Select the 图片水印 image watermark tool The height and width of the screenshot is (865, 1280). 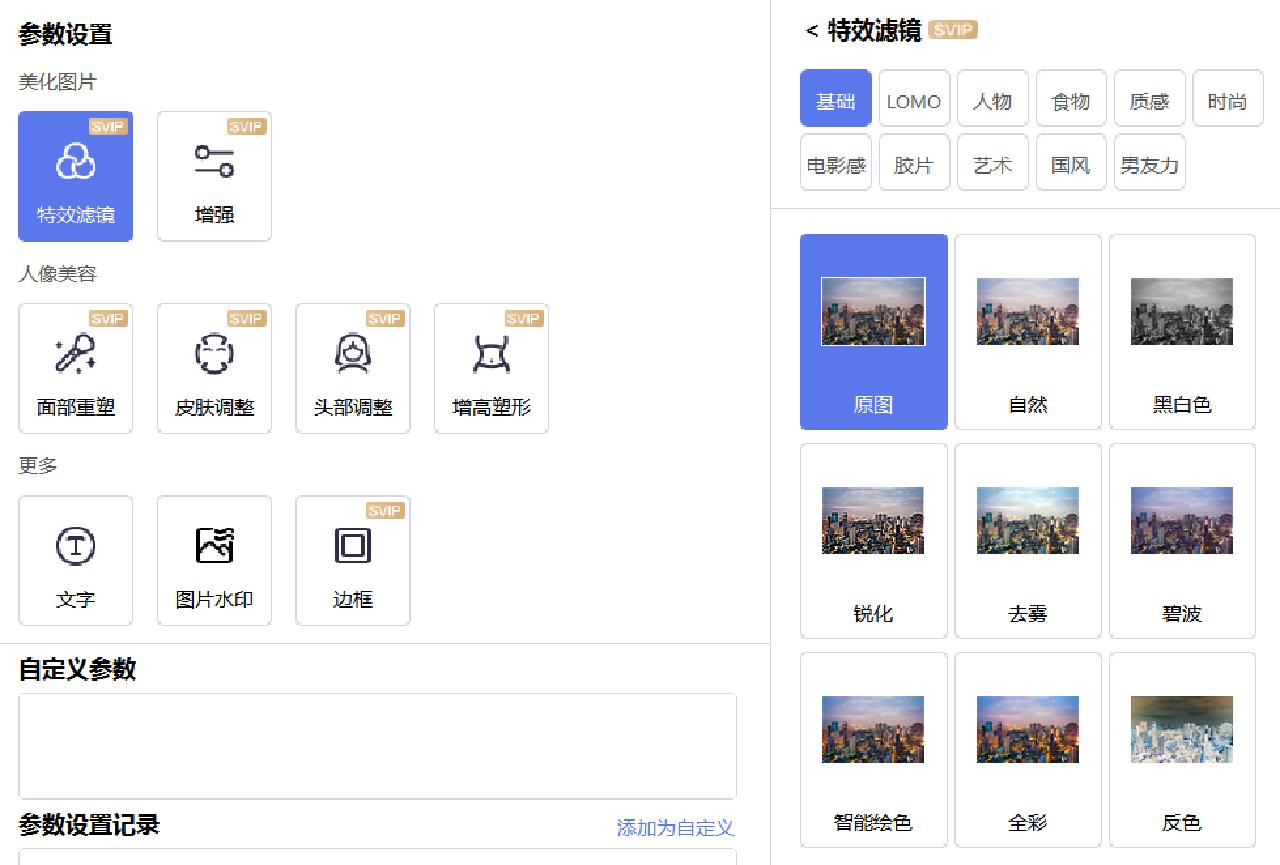tap(214, 560)
